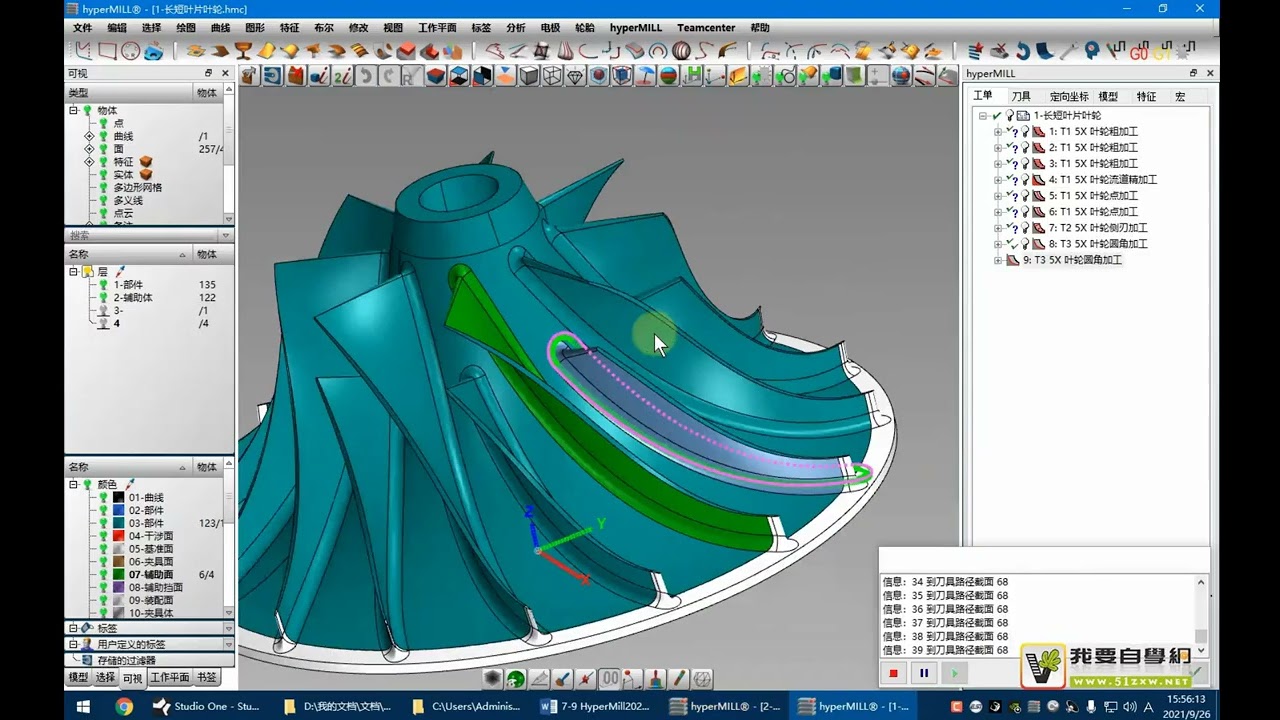Close the hyperMILL panel
The height and width of the screenshot is (720, 1280).
coord(1210,73)
